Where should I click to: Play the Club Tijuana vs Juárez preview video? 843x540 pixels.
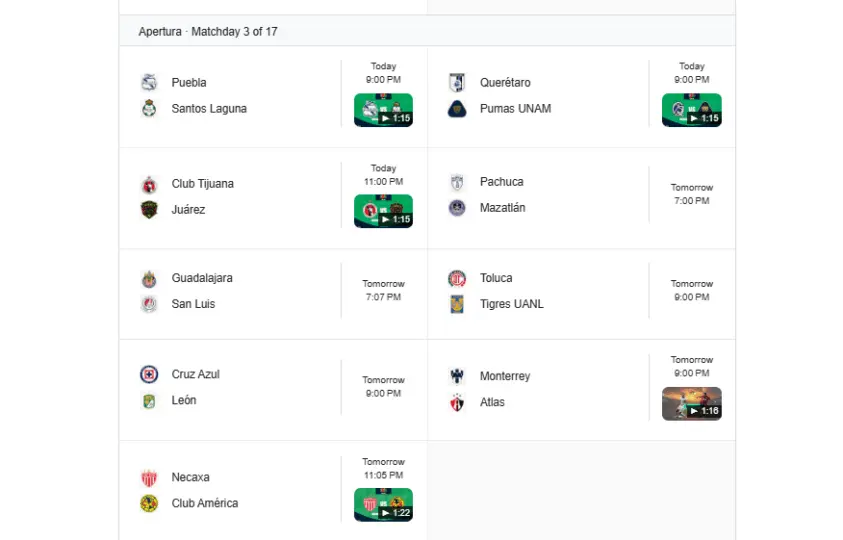383,211
